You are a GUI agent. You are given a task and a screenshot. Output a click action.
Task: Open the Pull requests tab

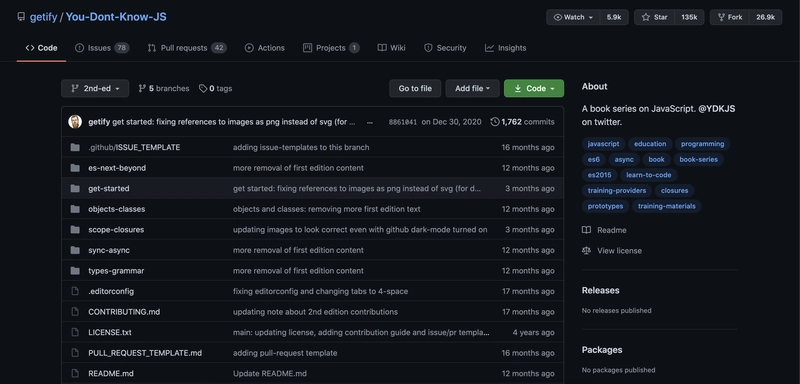click(x=187, y=48)
